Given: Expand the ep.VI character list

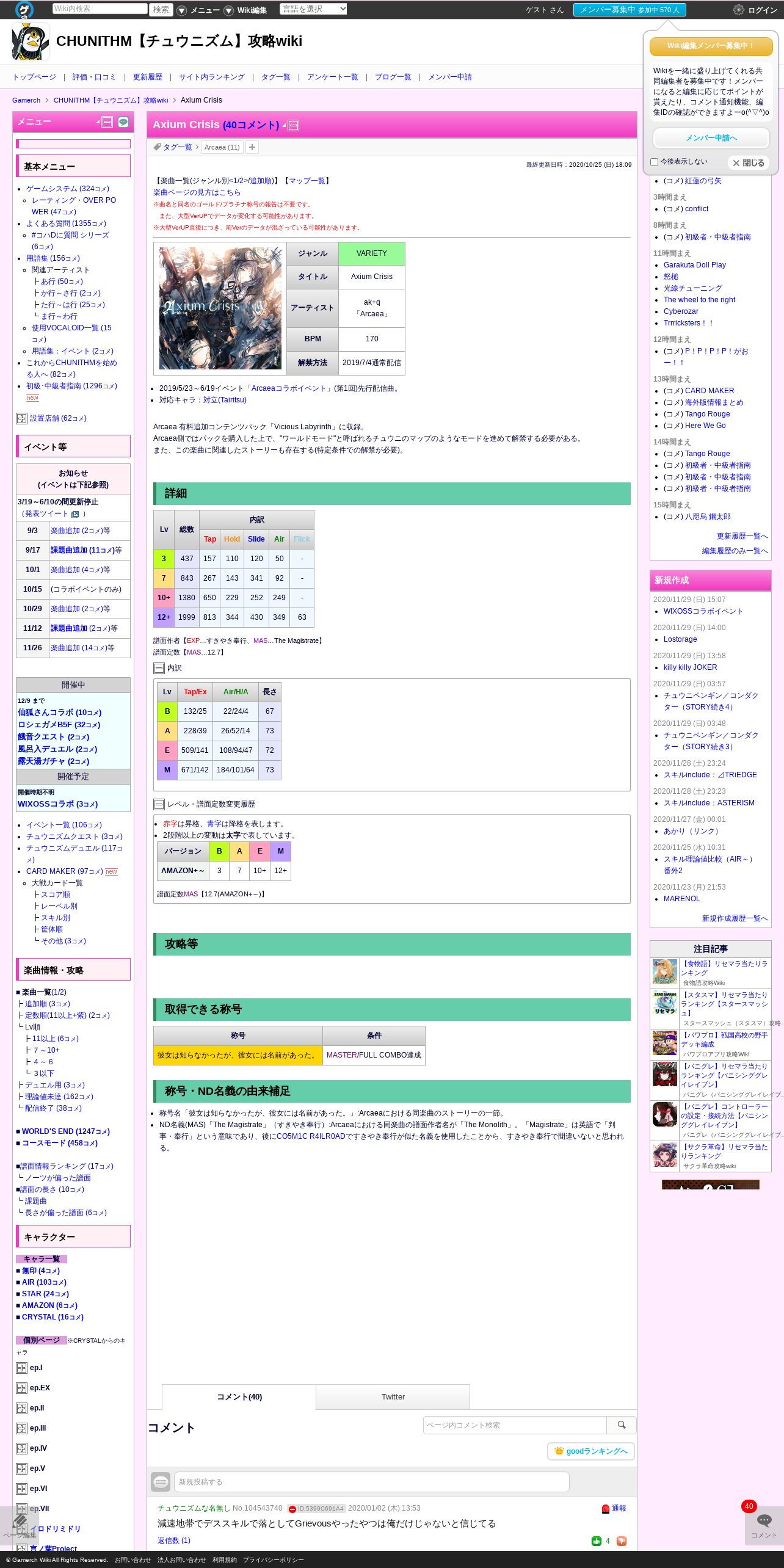Looking at the screenshot, I should tap(21, 1489).
